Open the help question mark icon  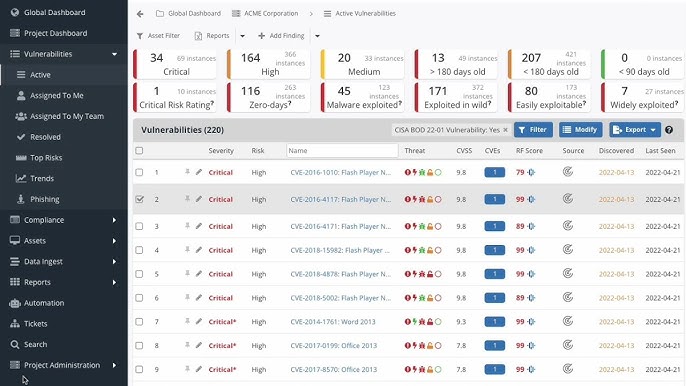pyautogui.click(x=669, y=130)
